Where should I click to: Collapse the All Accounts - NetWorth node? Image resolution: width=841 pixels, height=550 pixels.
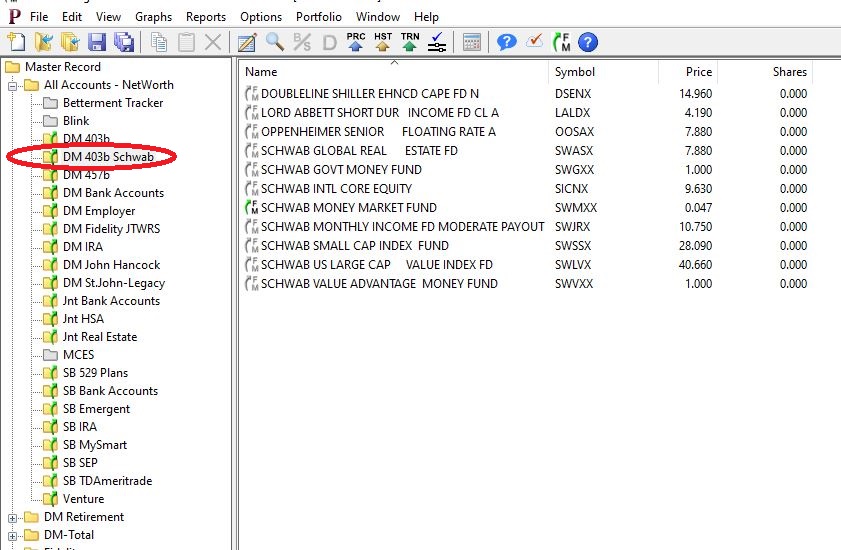click(x=12, y=85)
